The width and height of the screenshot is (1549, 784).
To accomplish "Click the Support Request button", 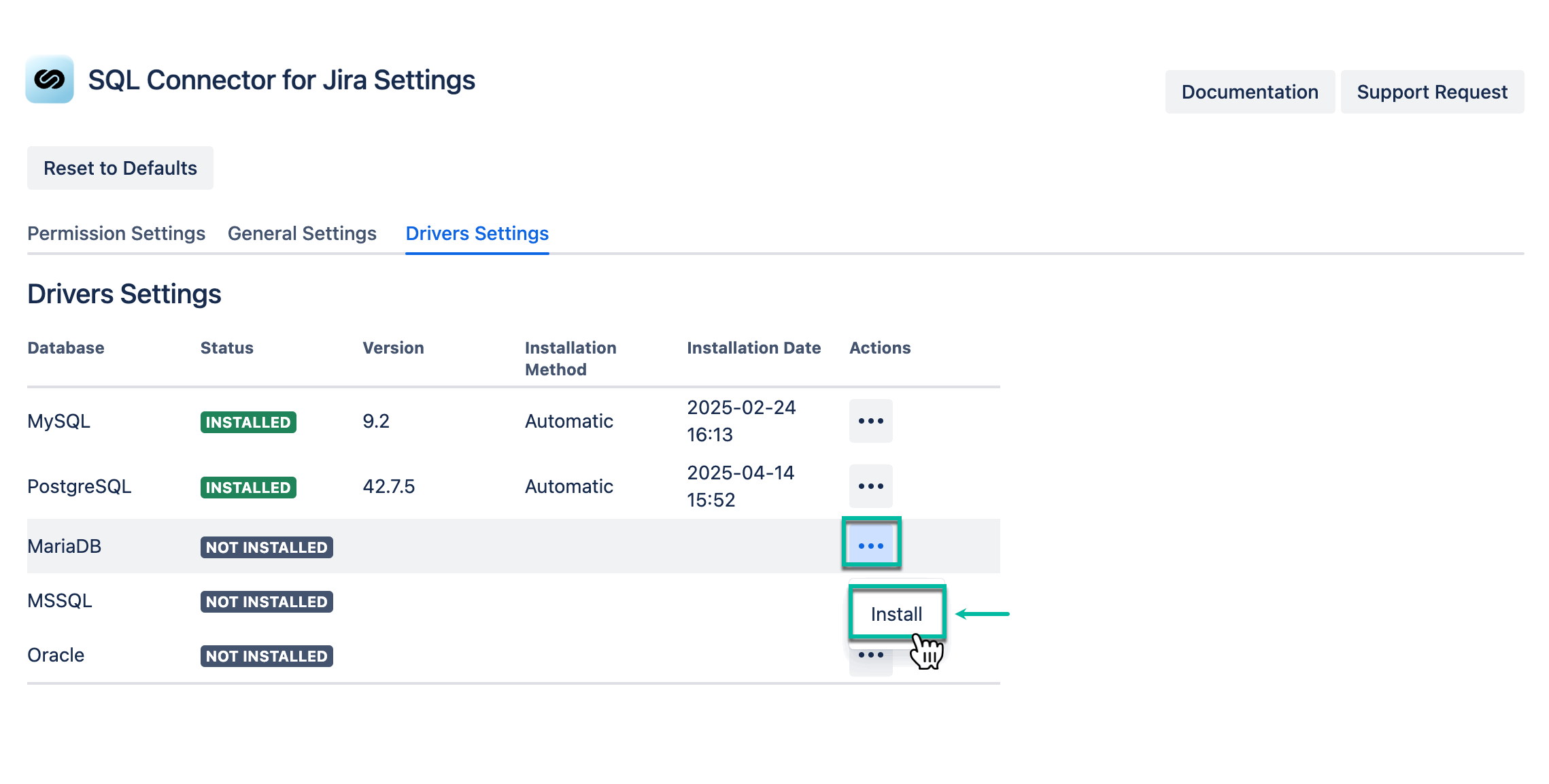I will click(x=1432, y=92).
